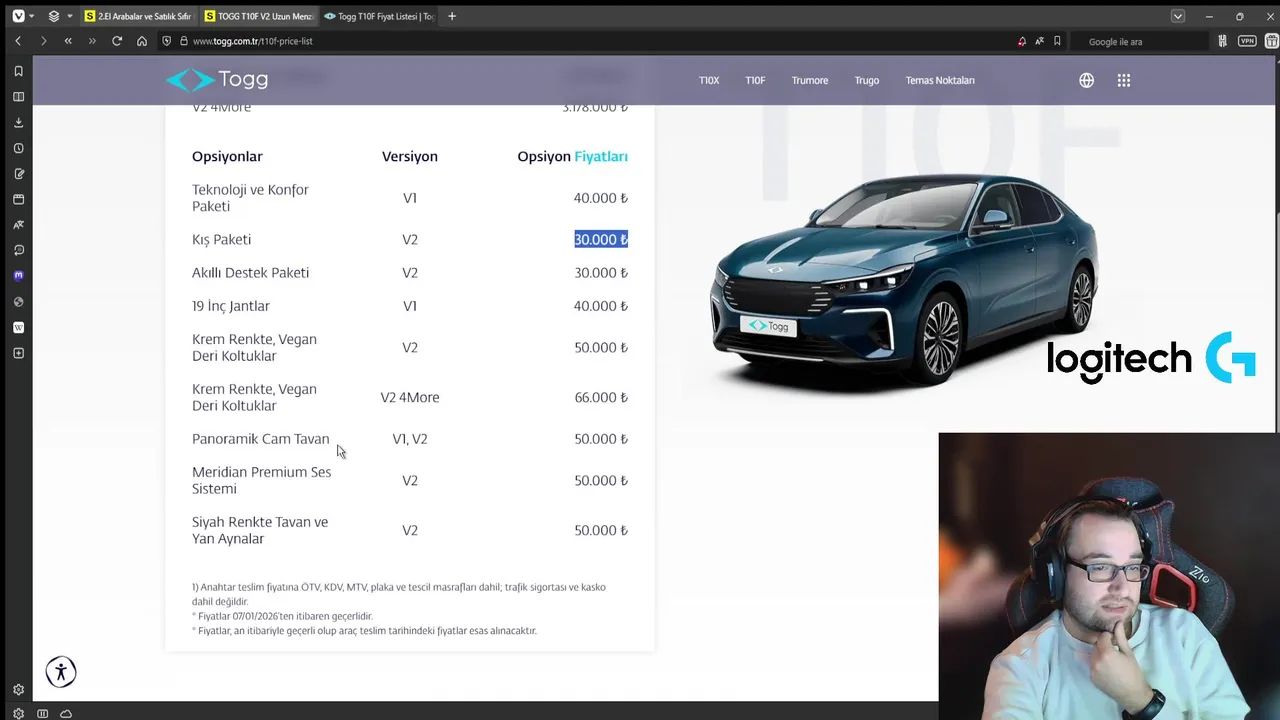Open the apps grid icon
The height and width of the screenshot is (720, 1280).
pos(1124,80)
